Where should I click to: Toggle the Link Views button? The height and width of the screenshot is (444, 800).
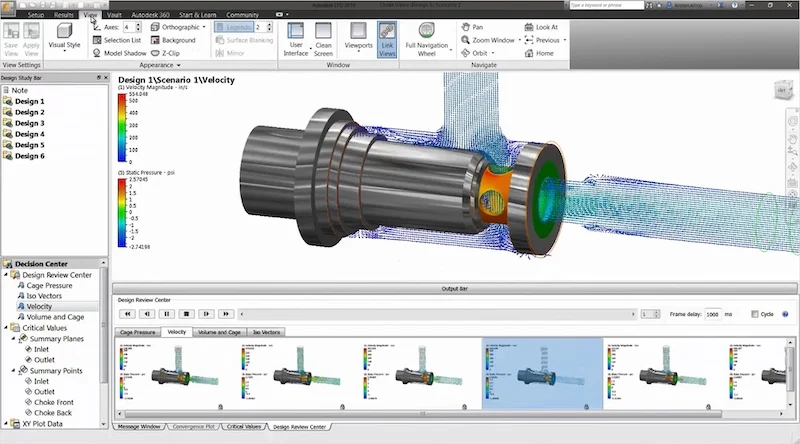[x=387, y=39]
